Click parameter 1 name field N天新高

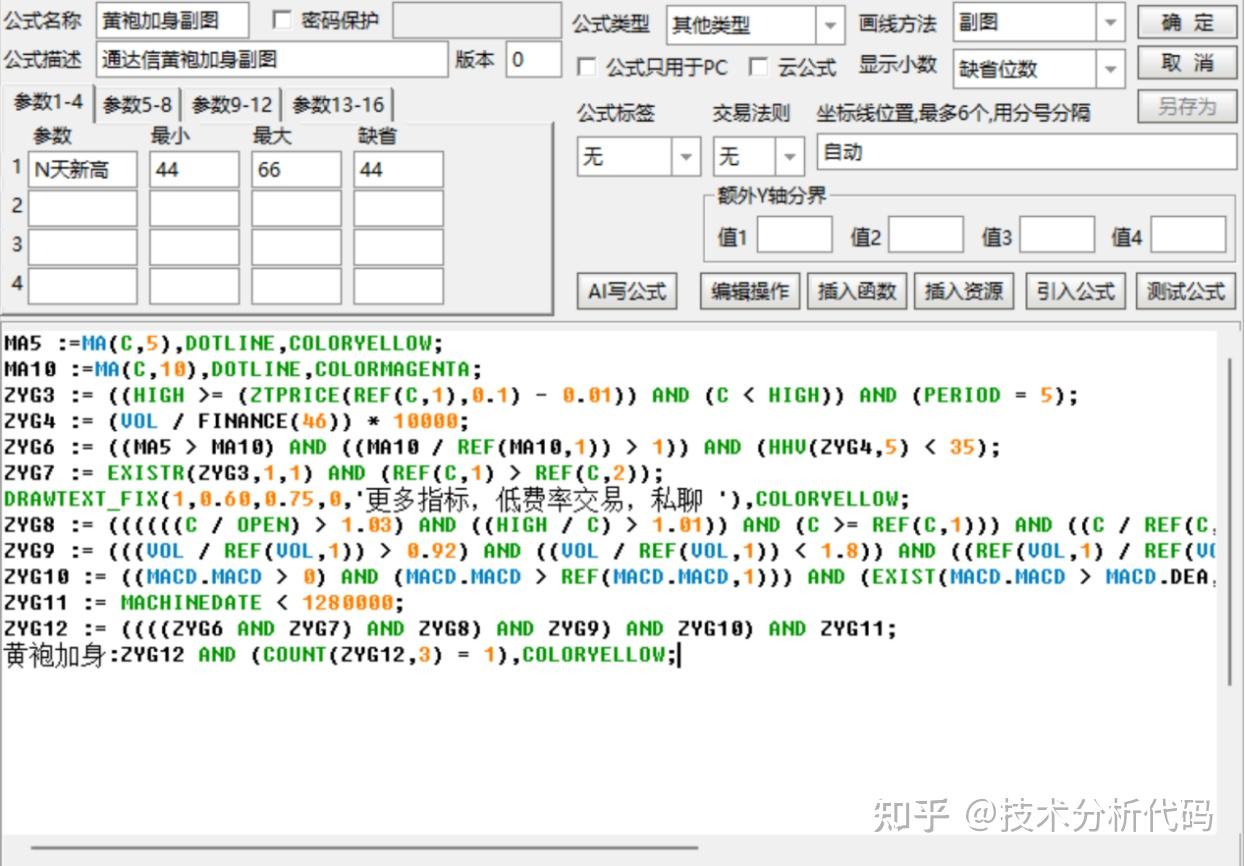point(82,170)
